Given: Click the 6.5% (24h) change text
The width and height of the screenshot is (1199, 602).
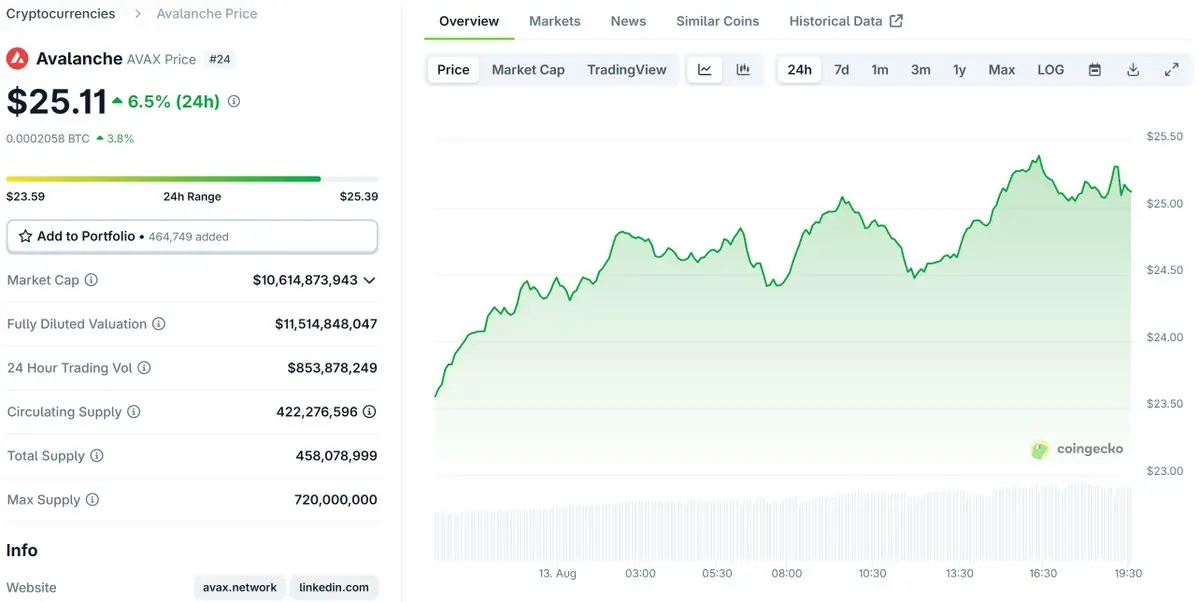Looking at the screenshot, I should [x=174, y=101].
